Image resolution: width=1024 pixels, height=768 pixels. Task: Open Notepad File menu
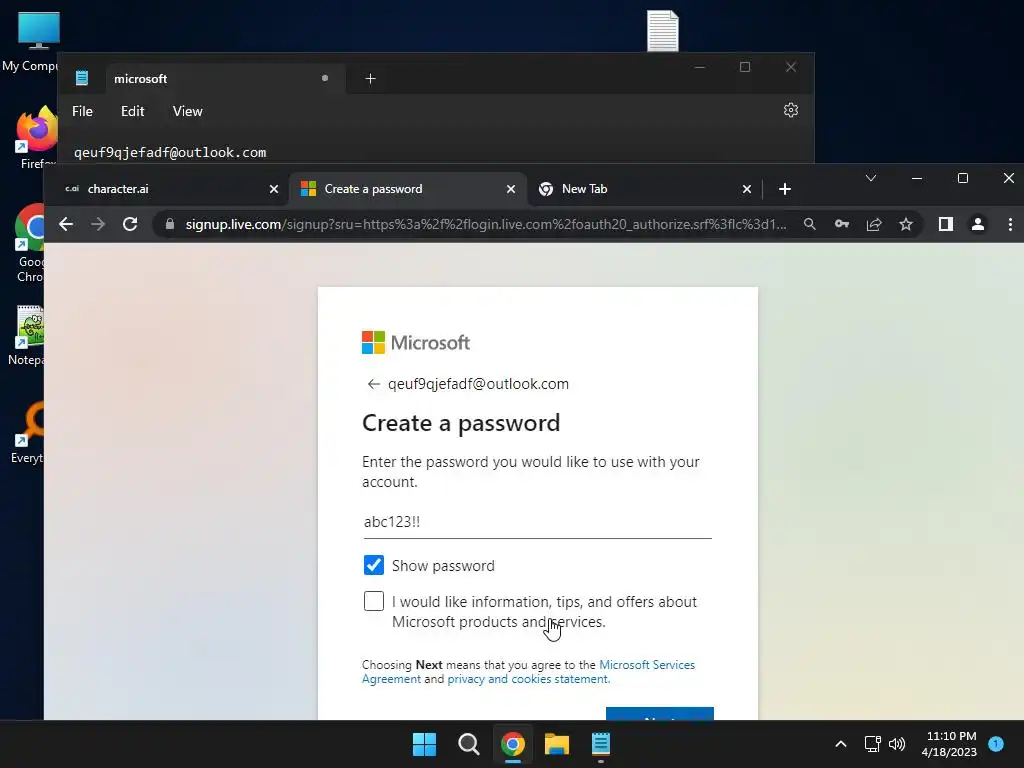pyautogui.click(x=82, y=111)
